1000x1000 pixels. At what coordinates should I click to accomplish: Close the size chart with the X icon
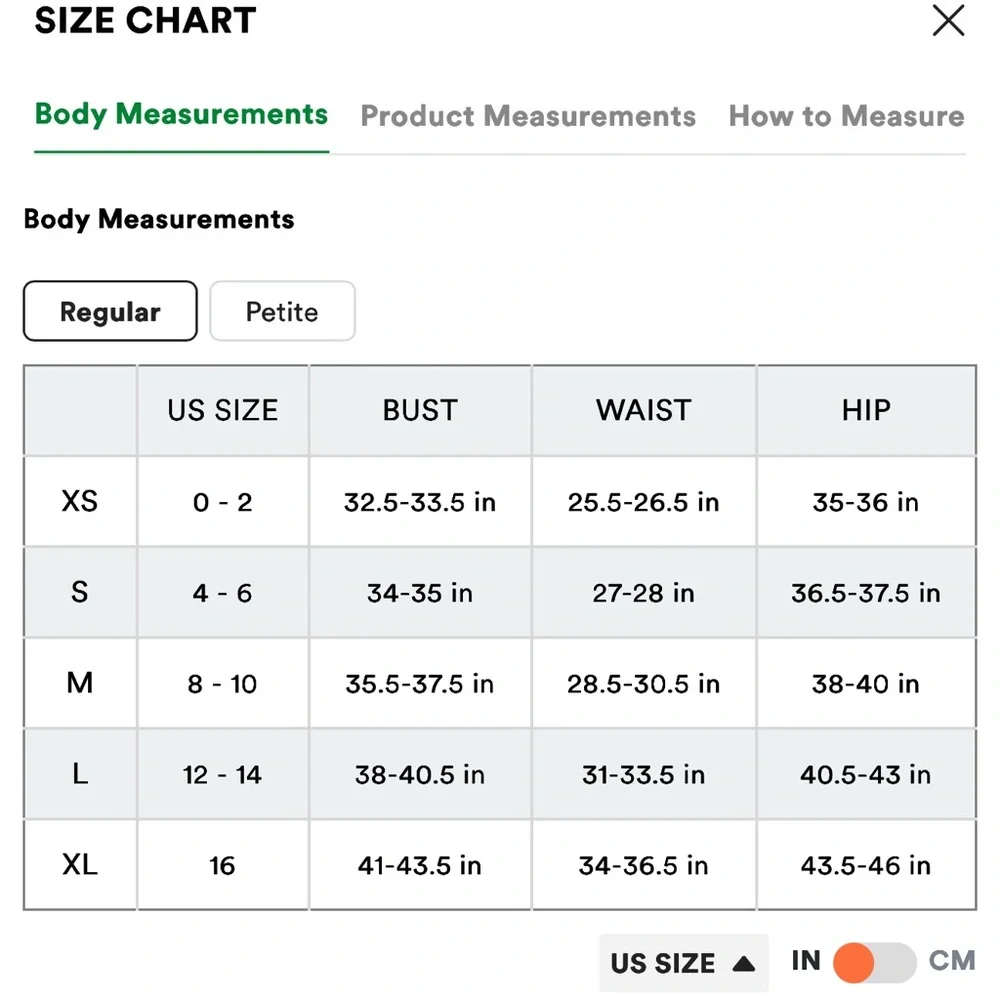(948, 21)
